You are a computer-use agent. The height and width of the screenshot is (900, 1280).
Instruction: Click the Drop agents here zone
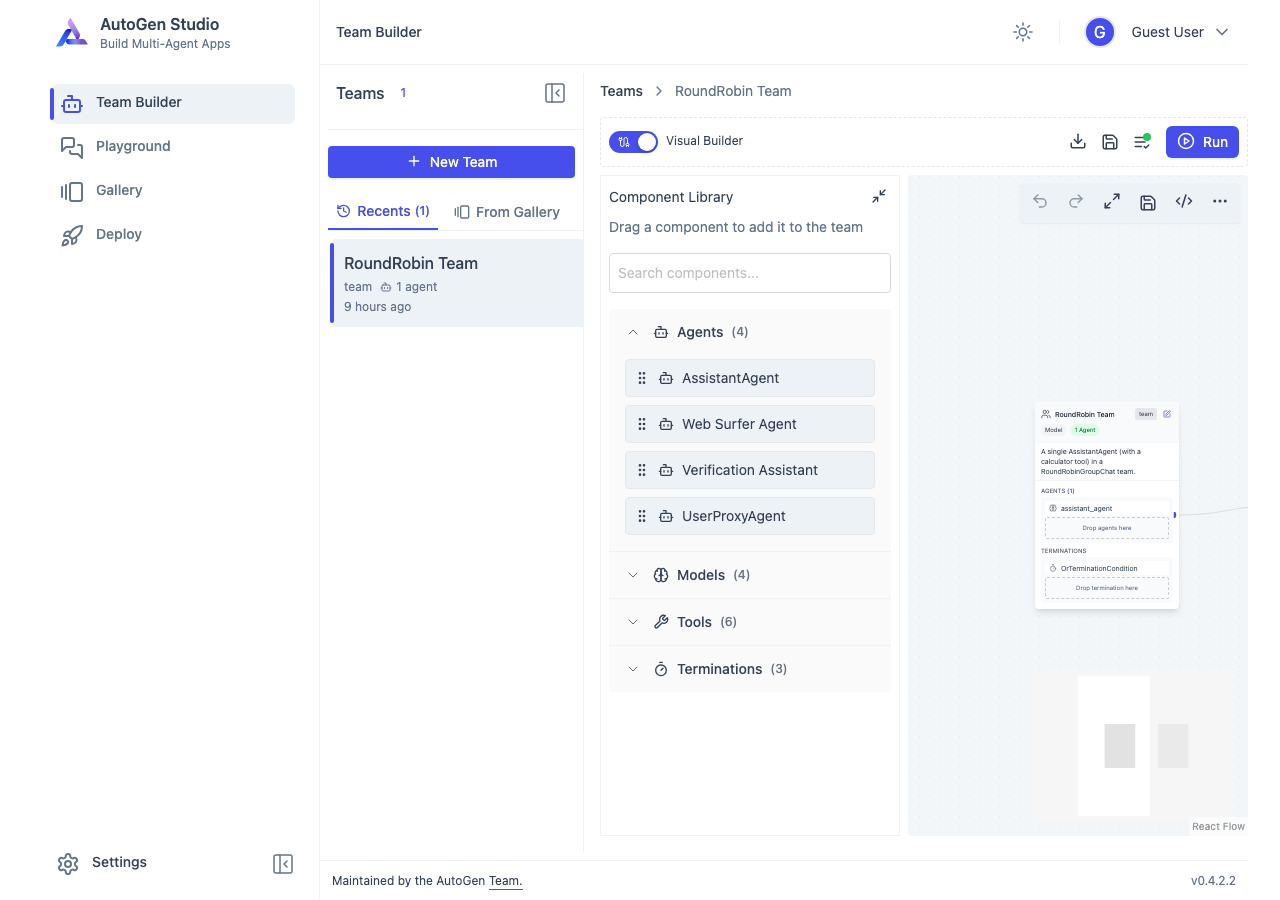tap(1107, 528)
